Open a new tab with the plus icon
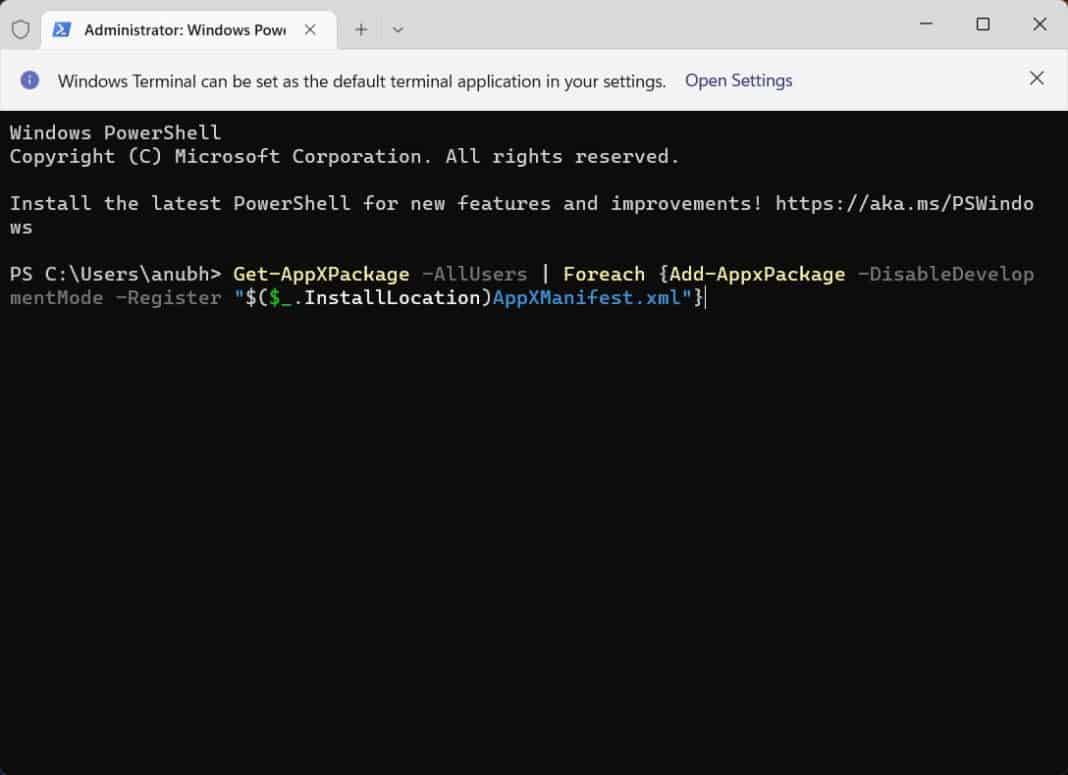Screen dimensions: 1068x775 tap(360, 29)
